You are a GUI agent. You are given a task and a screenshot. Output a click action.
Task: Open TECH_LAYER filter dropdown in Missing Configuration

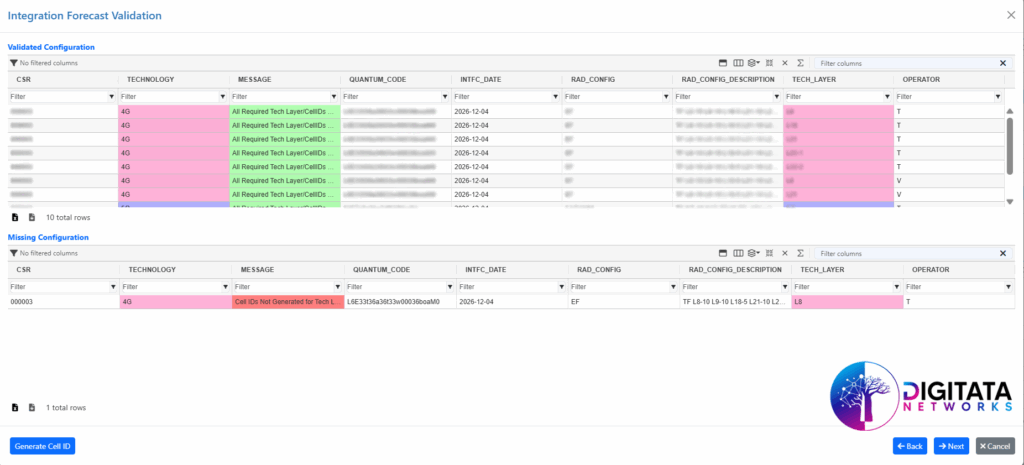[898, 287]
